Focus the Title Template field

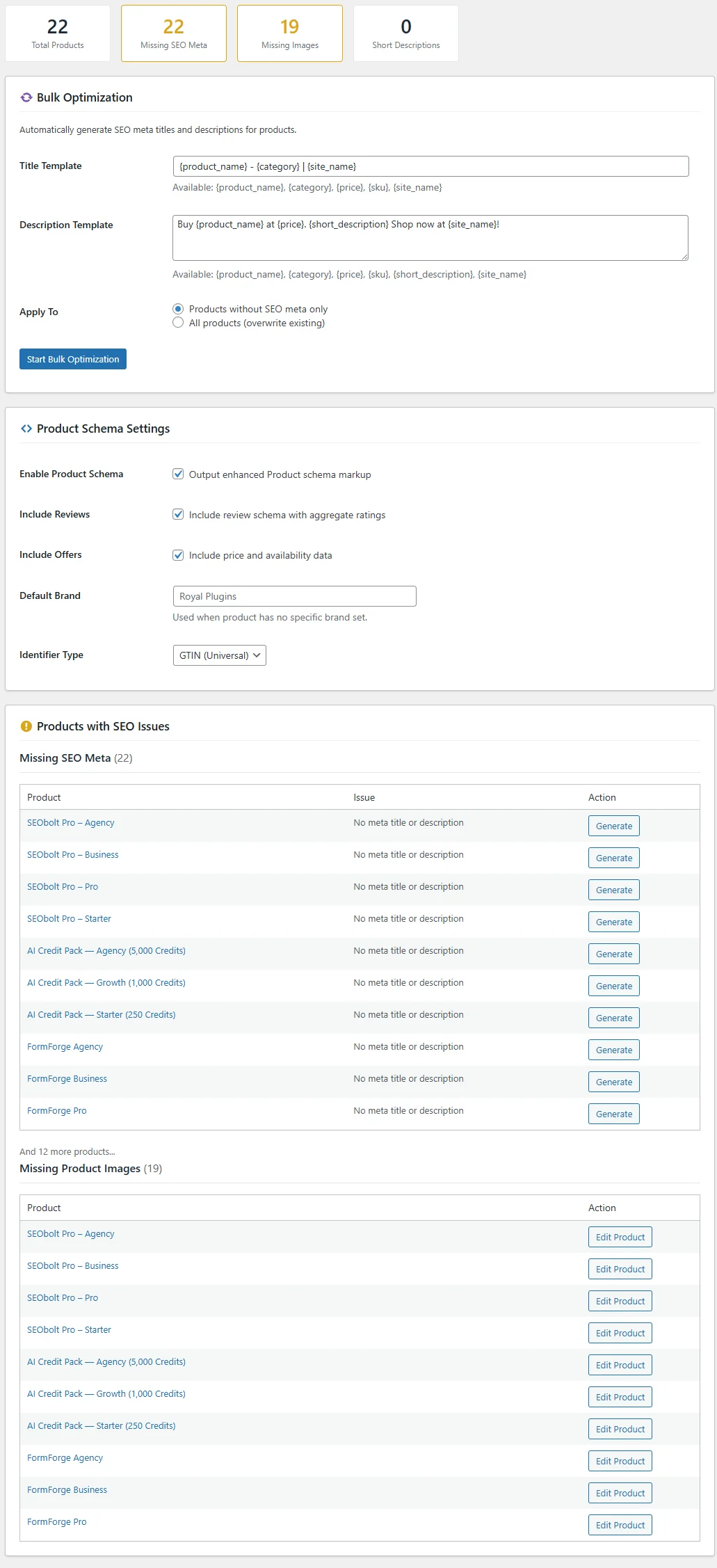[x=430, y=166]
